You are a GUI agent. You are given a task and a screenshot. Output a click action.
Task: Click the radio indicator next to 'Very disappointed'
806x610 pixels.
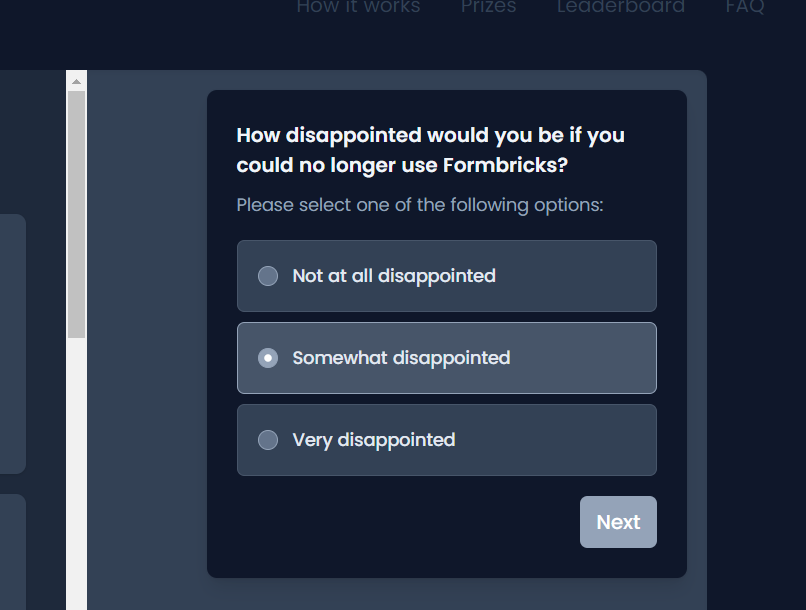point(267,439)
